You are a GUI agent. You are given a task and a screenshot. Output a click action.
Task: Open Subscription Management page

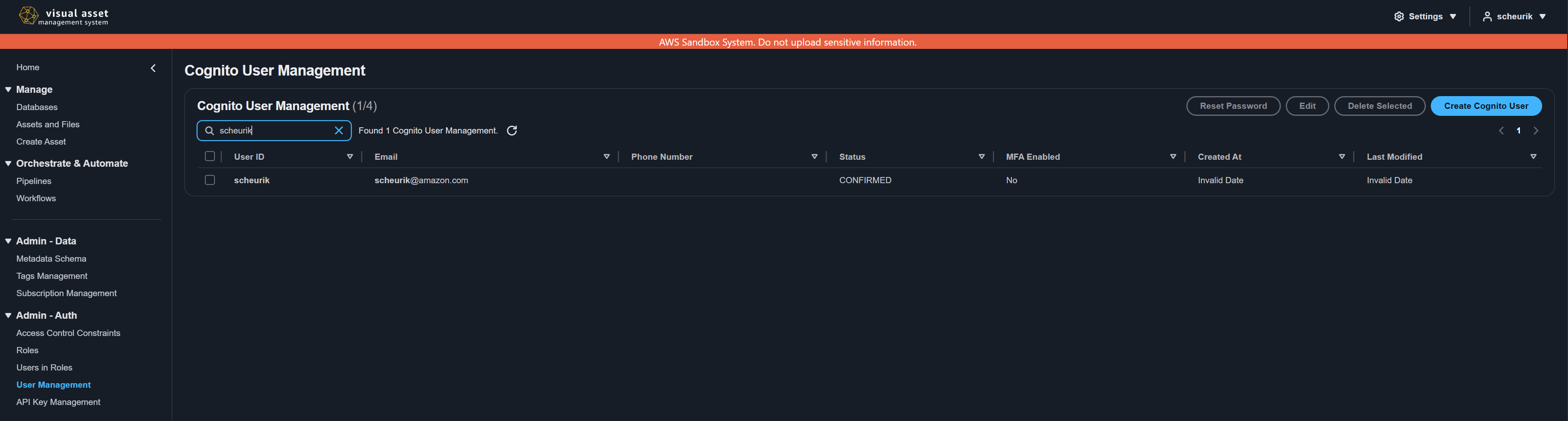[67, 293]
